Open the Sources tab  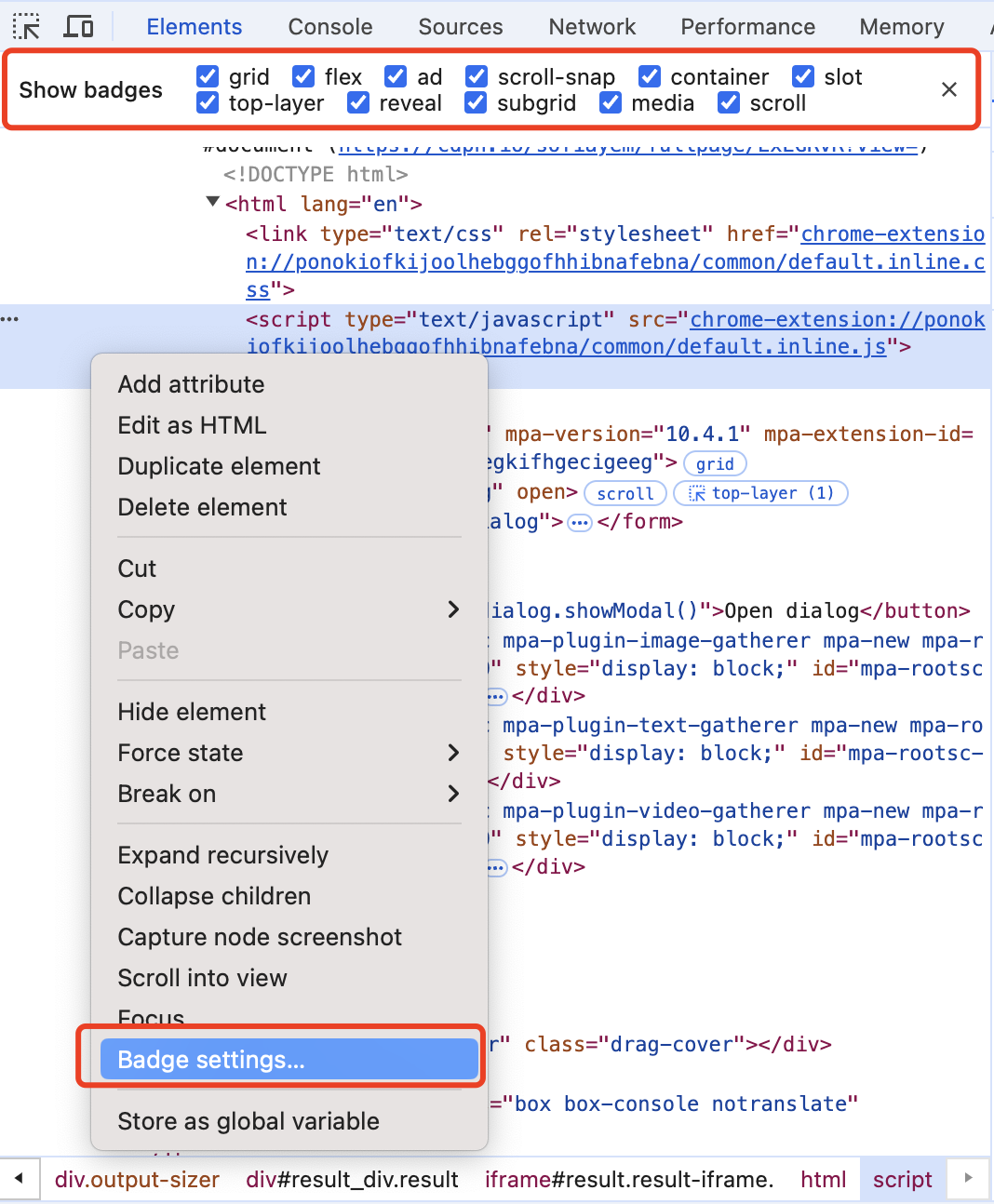(x=461, y=27)
